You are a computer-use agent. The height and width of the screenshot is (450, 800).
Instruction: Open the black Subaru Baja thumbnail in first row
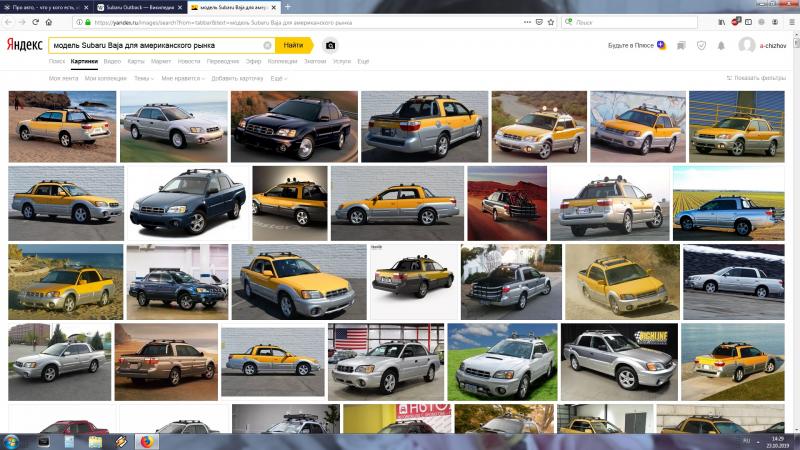tap(294, 127)
